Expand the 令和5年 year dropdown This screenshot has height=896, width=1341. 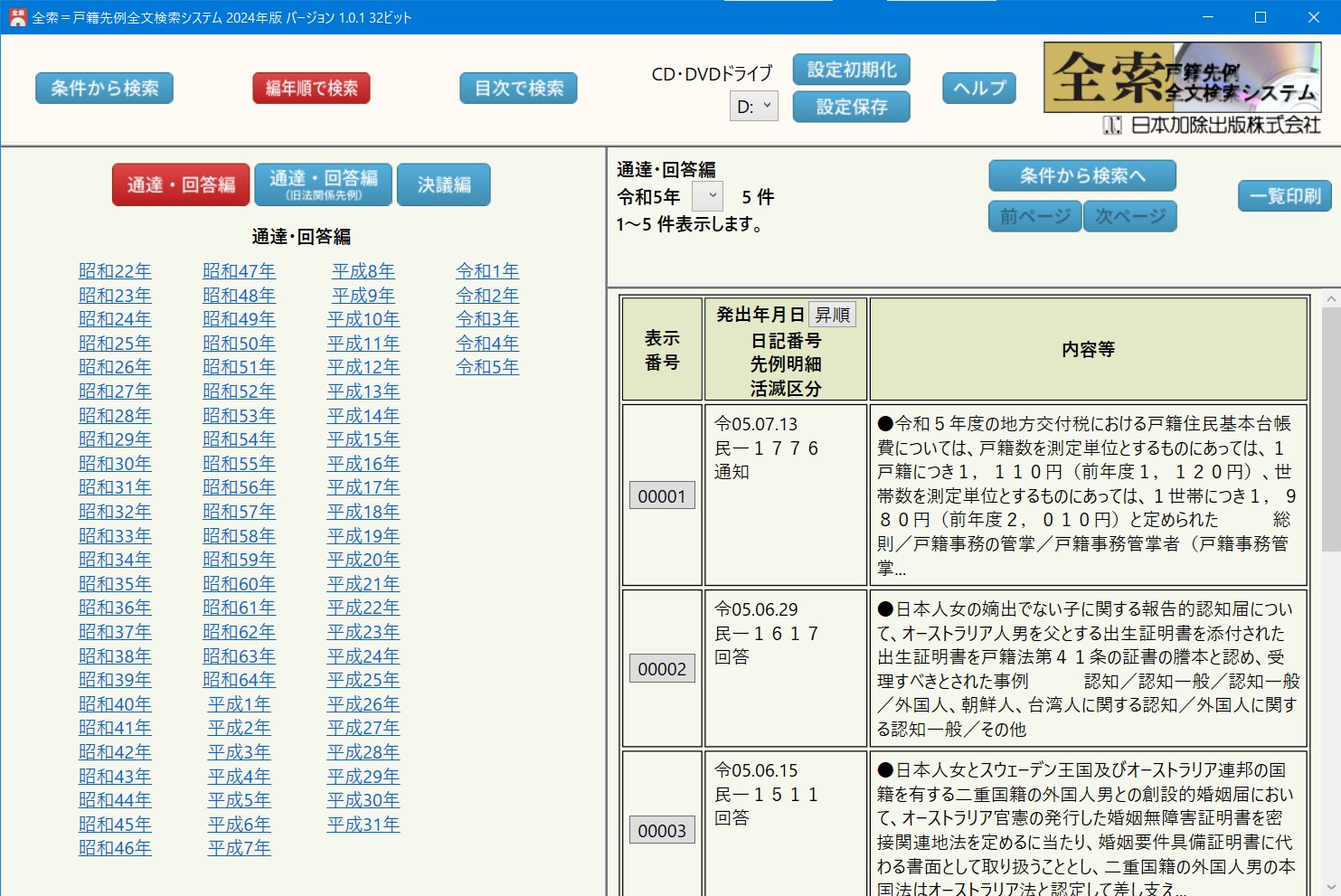pyautogui.click(x=707, y=197)
